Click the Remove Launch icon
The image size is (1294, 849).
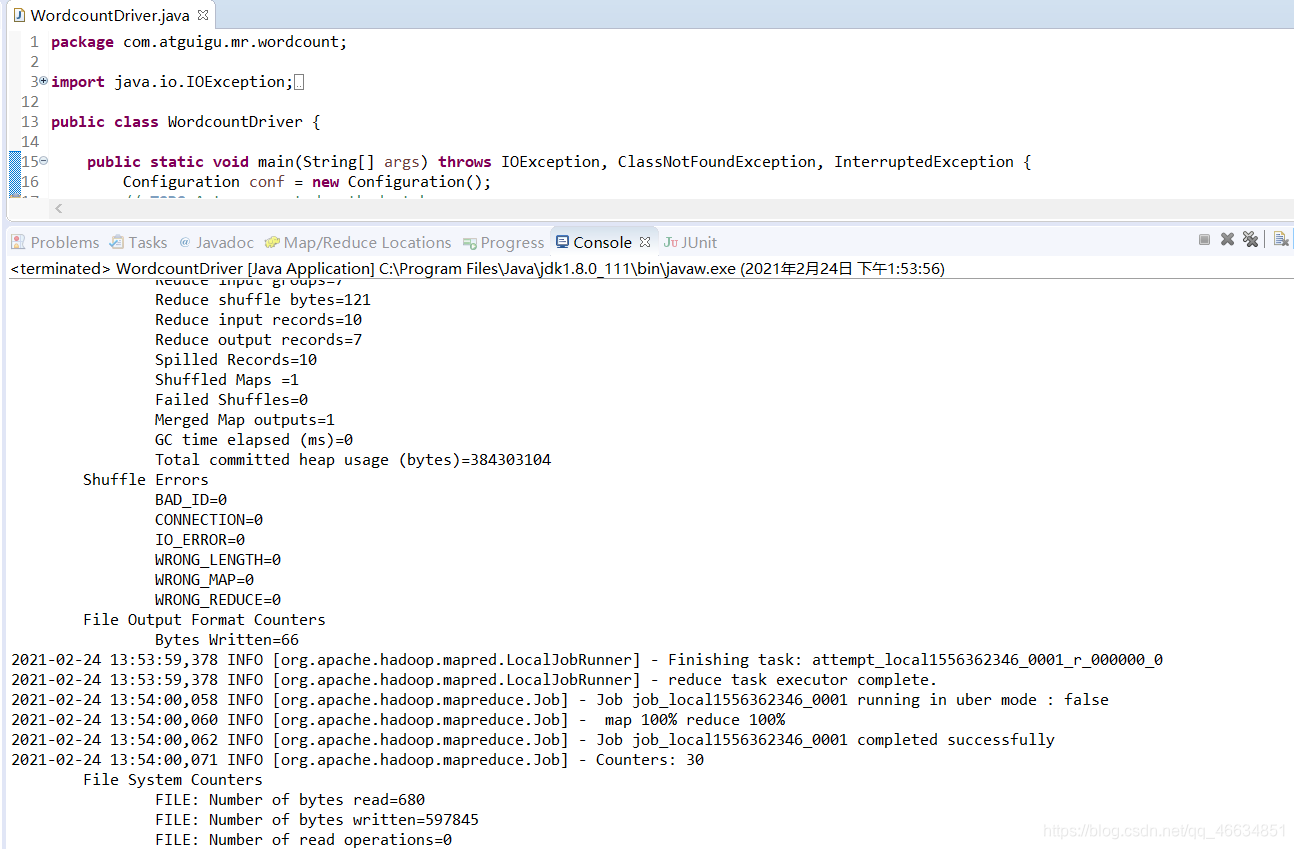(1226, 240)
